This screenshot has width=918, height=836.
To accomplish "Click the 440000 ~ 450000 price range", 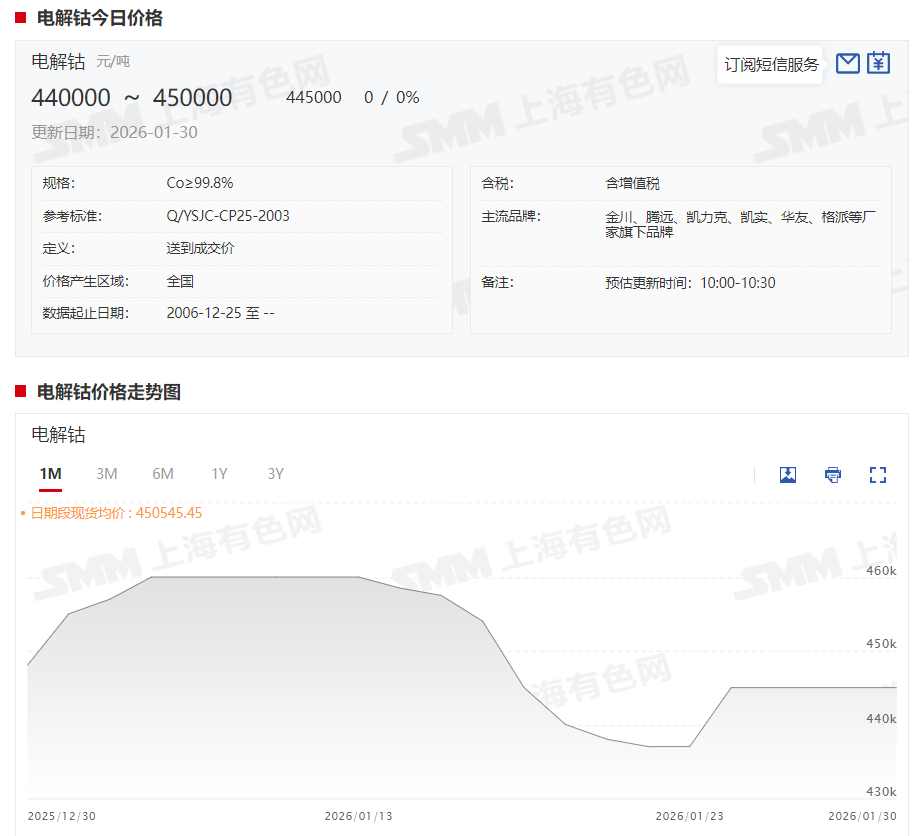I will coord(132,98).
